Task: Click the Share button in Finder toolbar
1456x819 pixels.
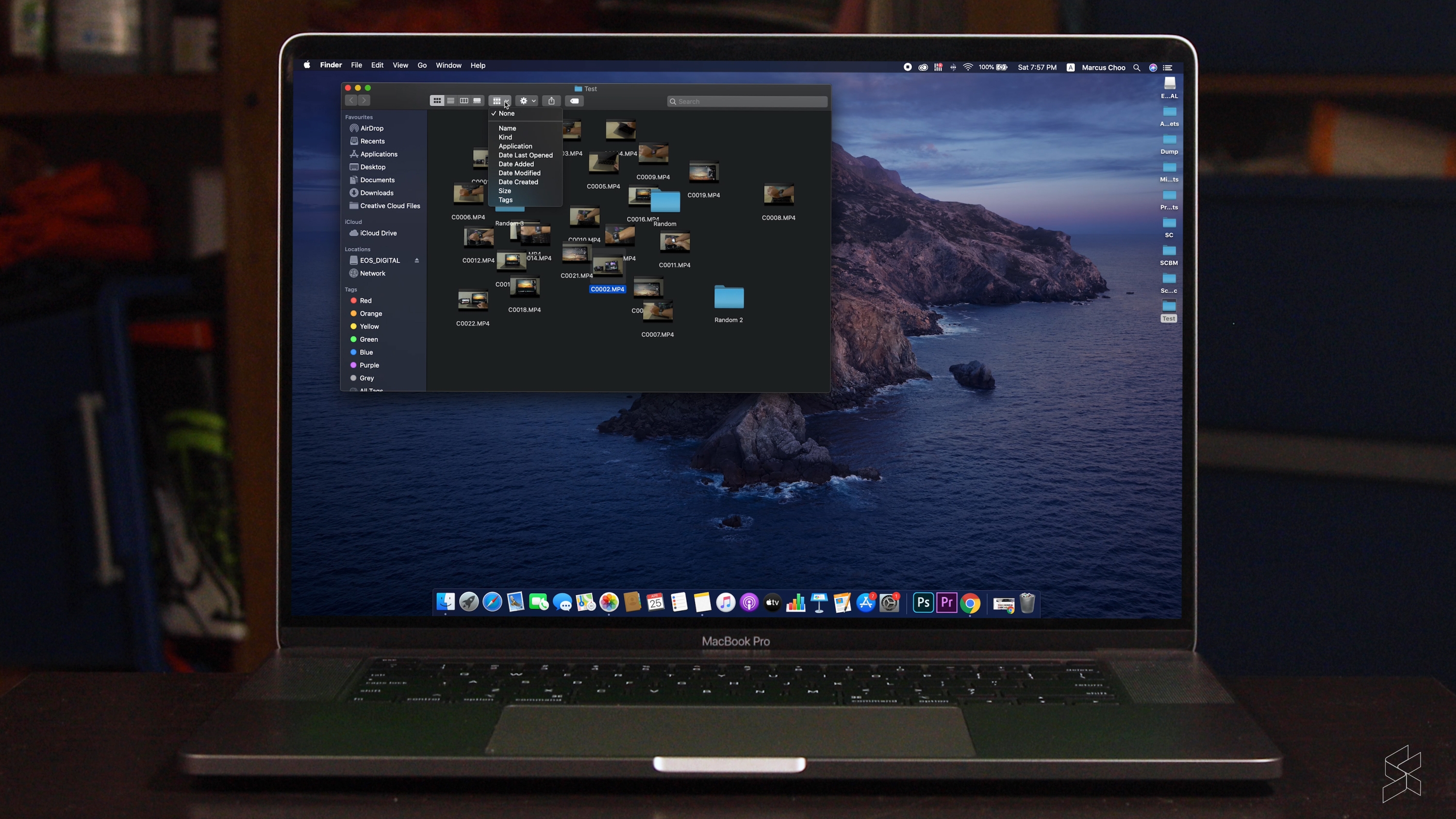Action: pyautogui.click(x=551, y=100)
